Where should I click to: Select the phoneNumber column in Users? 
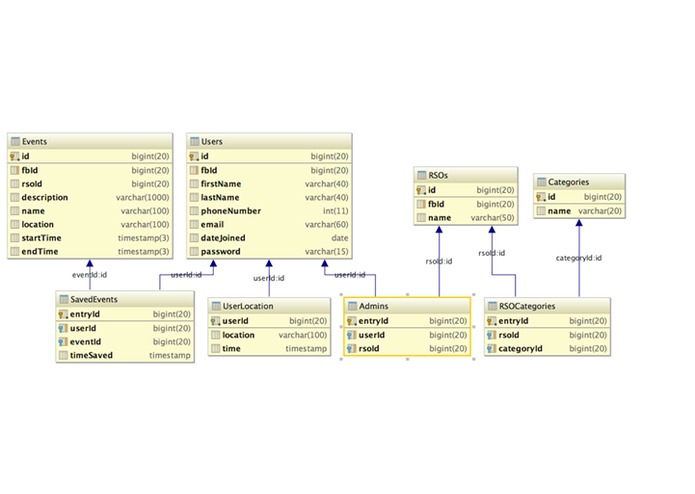pos(269,211)
